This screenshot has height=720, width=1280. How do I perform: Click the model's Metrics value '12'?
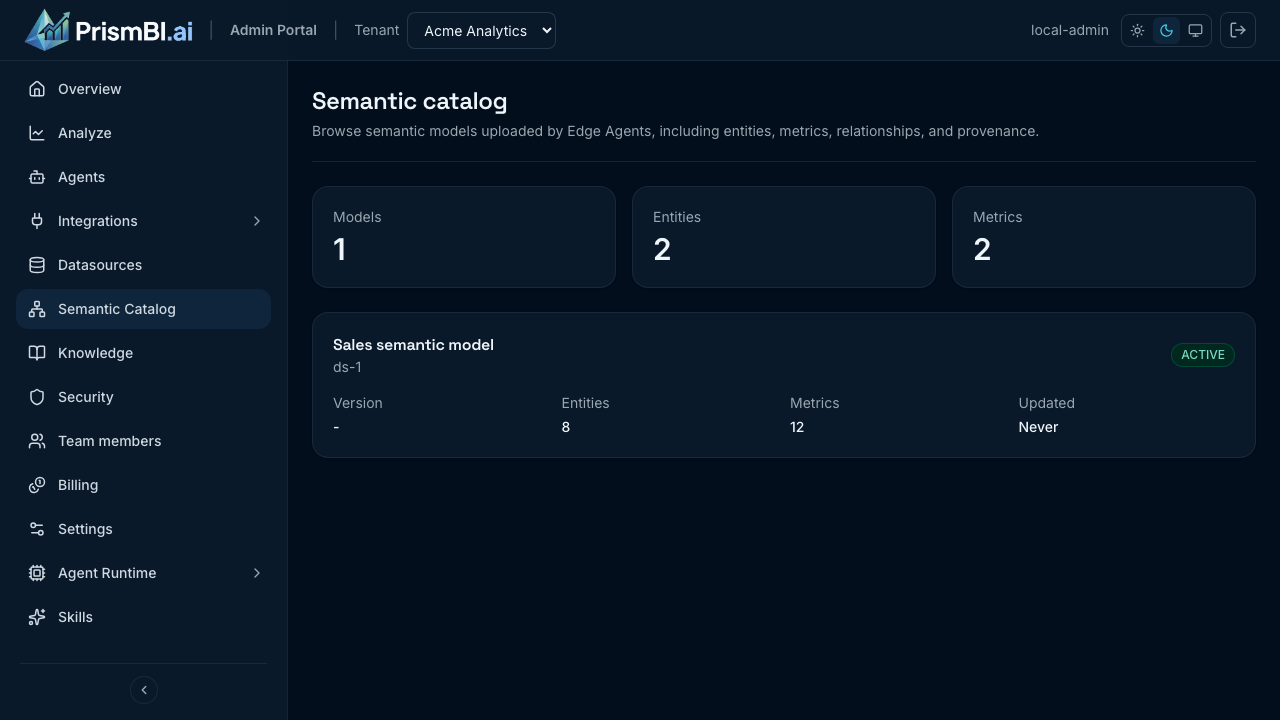tap(797, 427)
